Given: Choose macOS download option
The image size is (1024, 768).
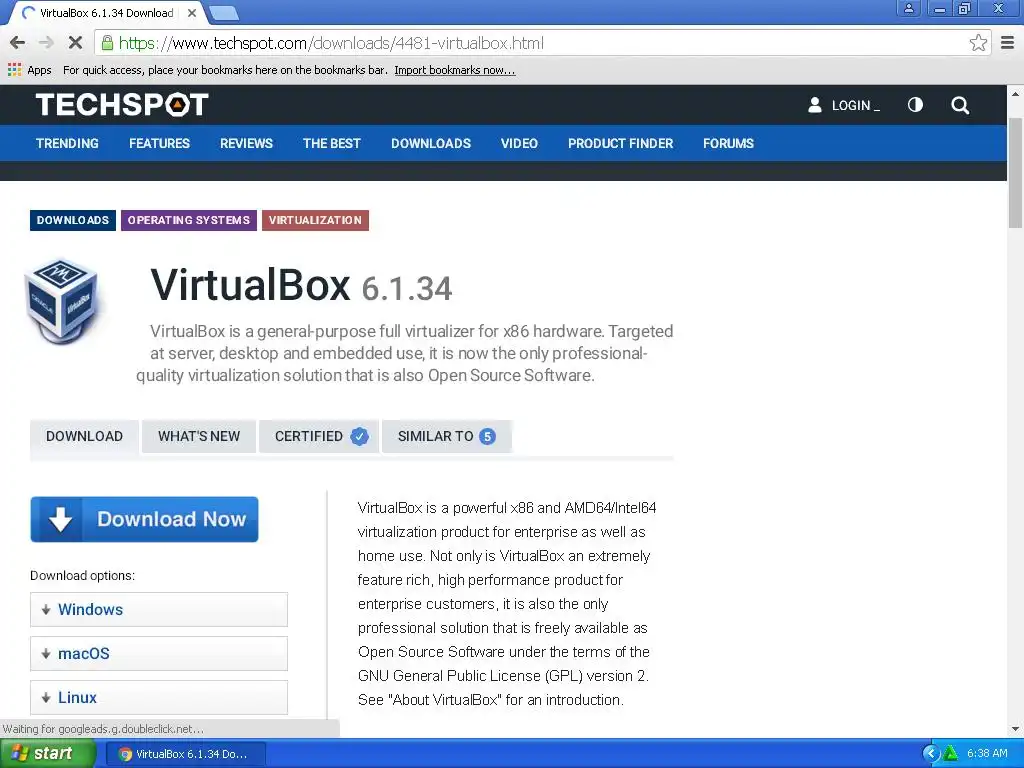Looking at the screenshot, I should 159,654.
